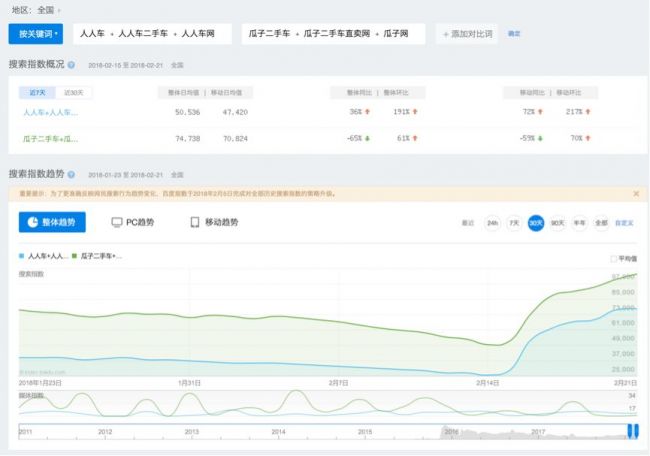This screenshot has height=456, width=650.
Task: Click the pie icon in 整体趋势
Action: pyautogui.click(x=33, y=222)
